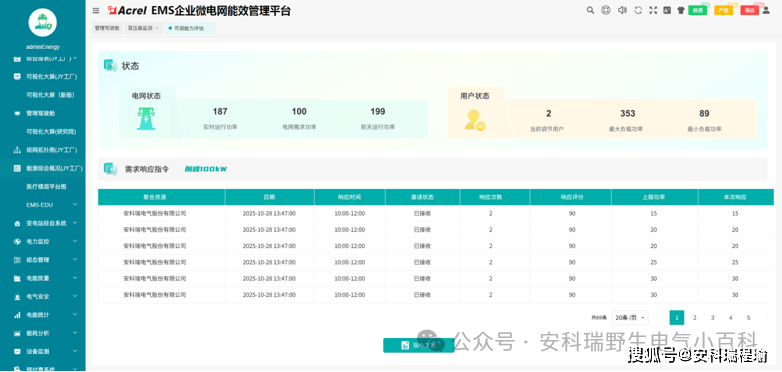
Task: Close the 变压器监测 tab
Action: (157, 28)
